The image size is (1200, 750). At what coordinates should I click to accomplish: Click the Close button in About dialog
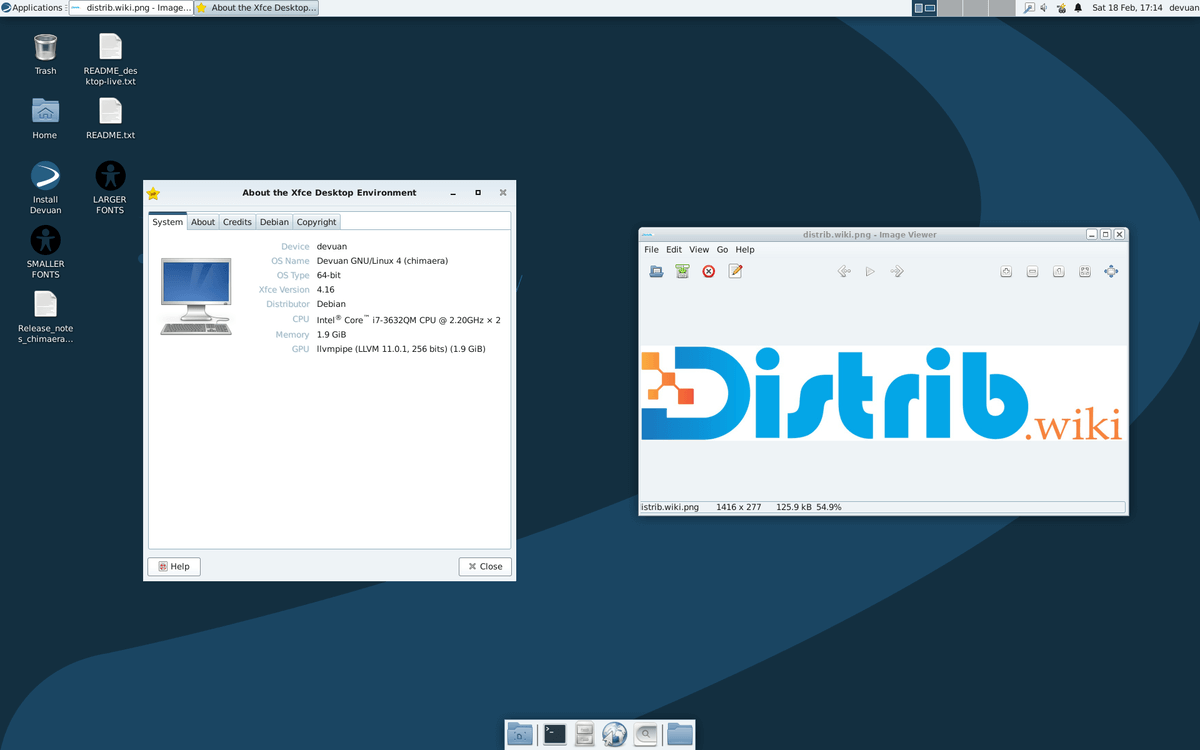(x=485, y=566)
